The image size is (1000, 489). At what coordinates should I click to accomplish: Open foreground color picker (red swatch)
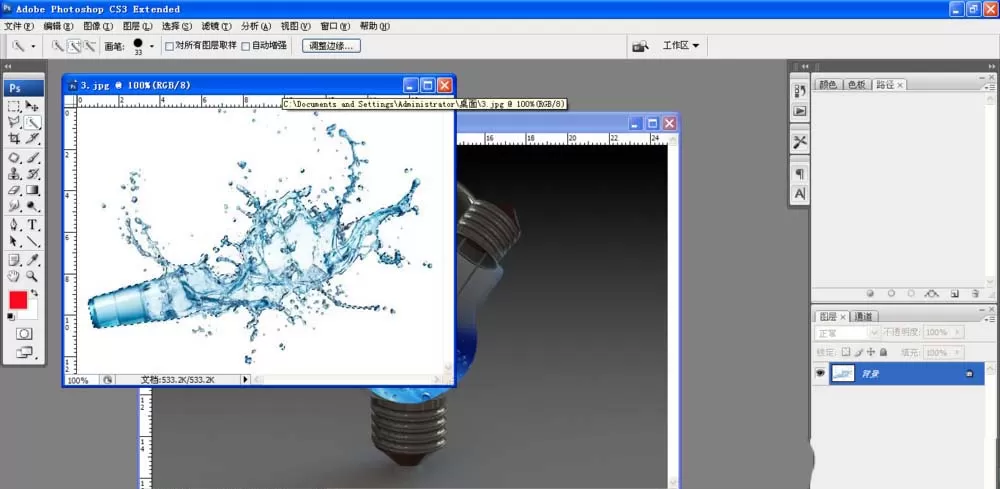coord(18,300)
